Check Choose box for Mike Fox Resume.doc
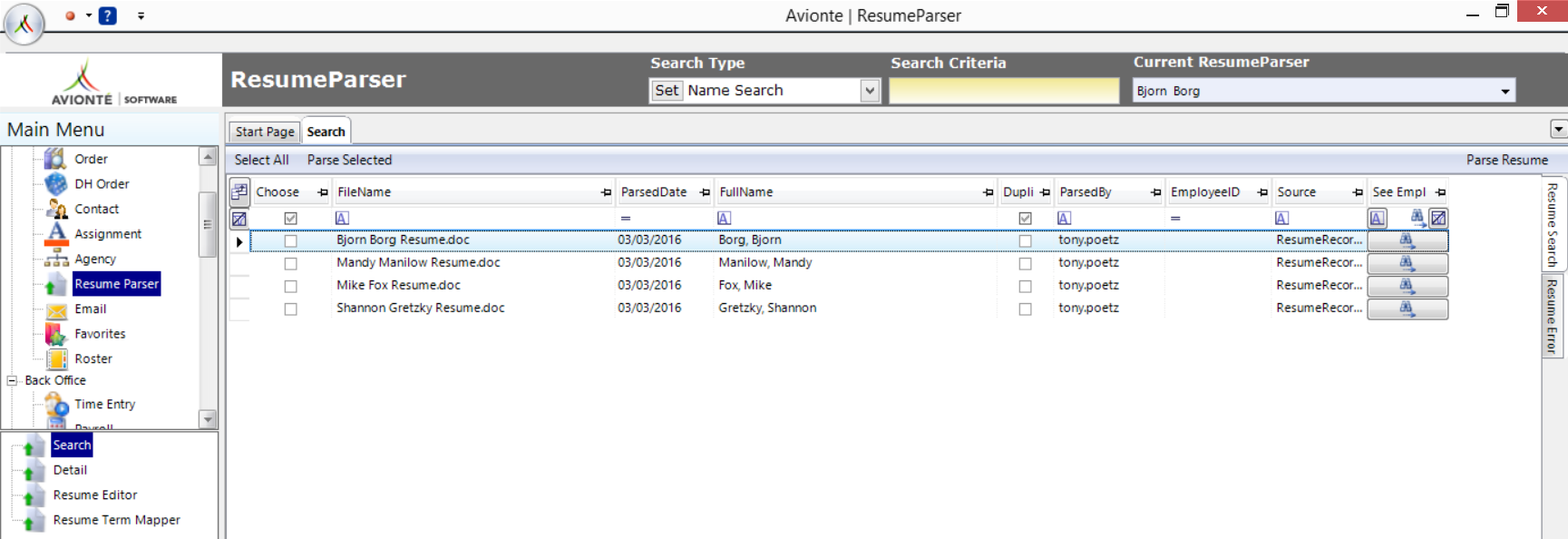 (290, 287)
